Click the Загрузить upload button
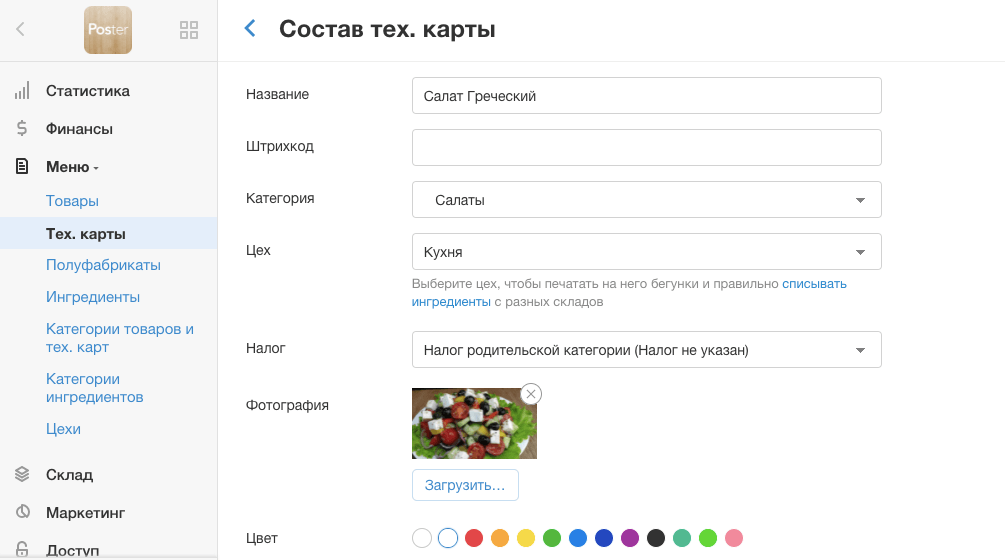Screen dimensions: 1005x560 [x=465, y=485]
